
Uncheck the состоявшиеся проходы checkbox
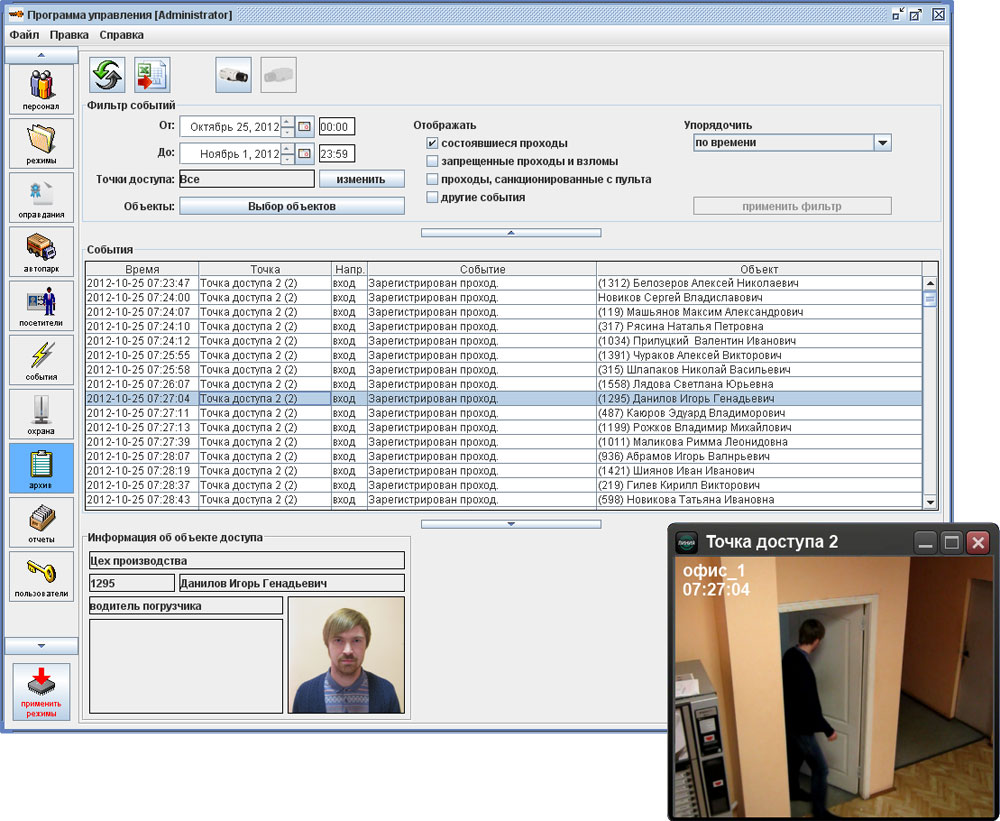coord(433,144)
